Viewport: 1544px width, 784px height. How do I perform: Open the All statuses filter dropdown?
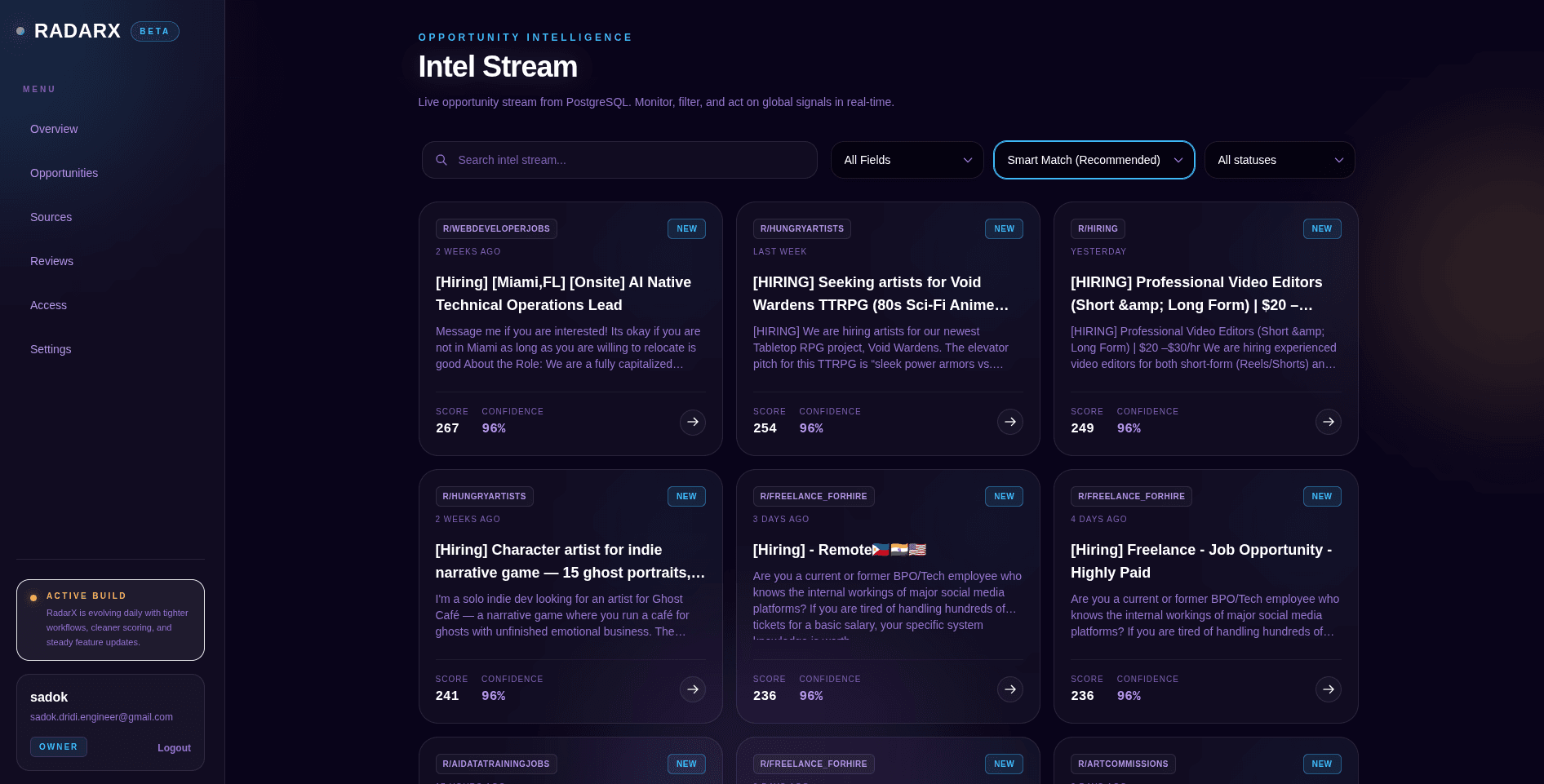pos(1279,160)
